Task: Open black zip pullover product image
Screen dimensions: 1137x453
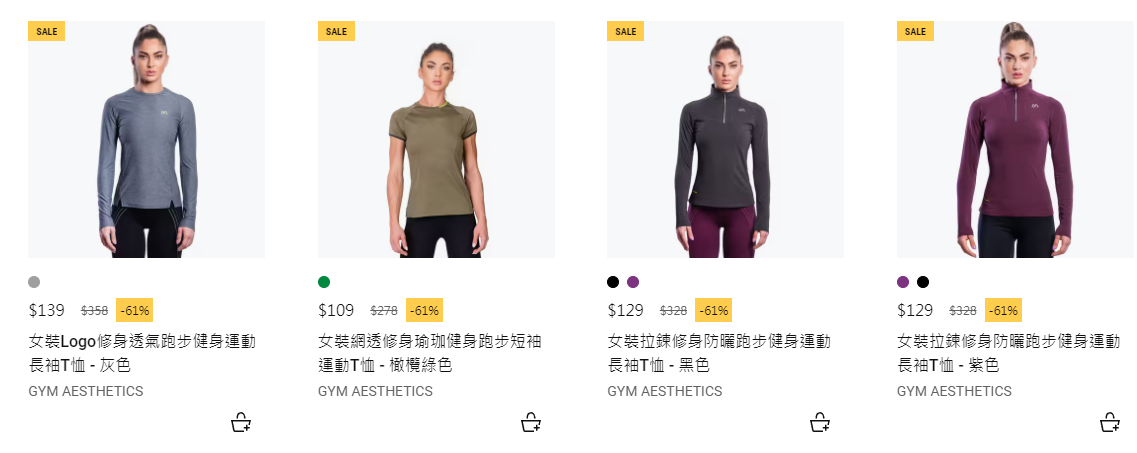Action: tap(726, 139)
